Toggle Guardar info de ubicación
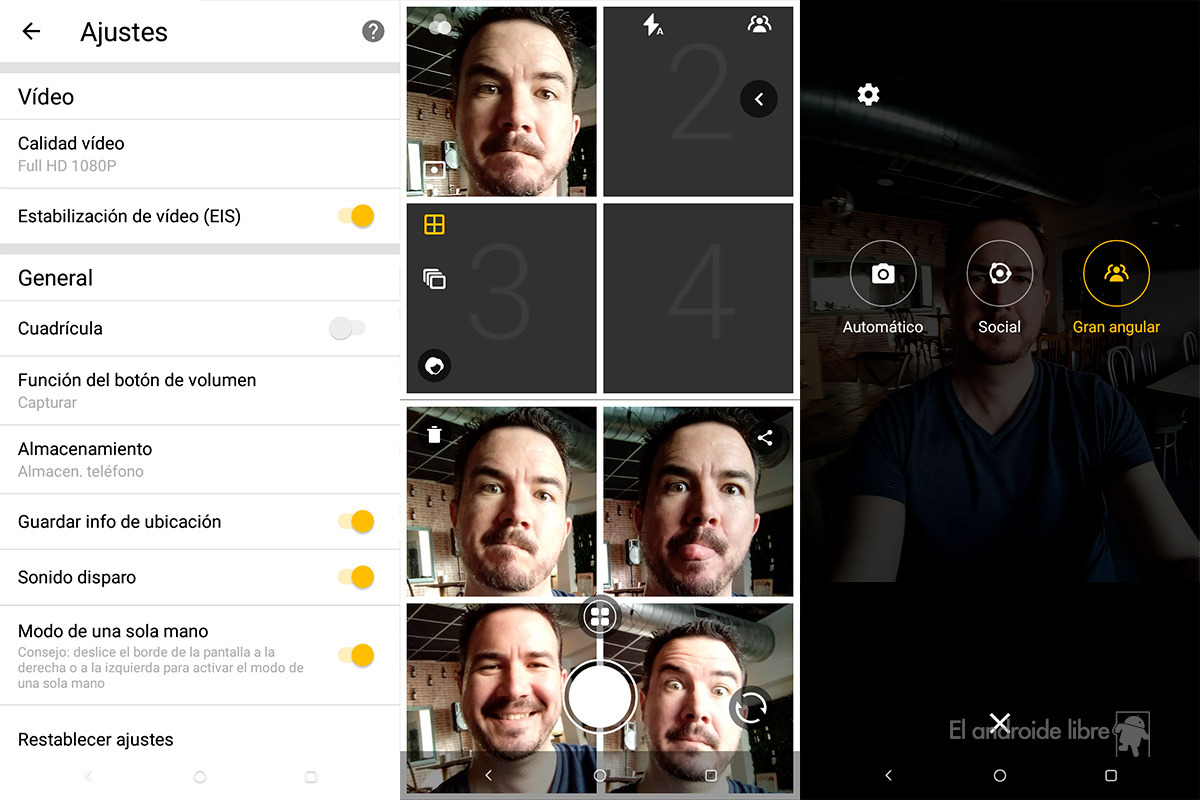Image resolution: width=1200 pixels, height=800 pixels. [x=355, y=521]
